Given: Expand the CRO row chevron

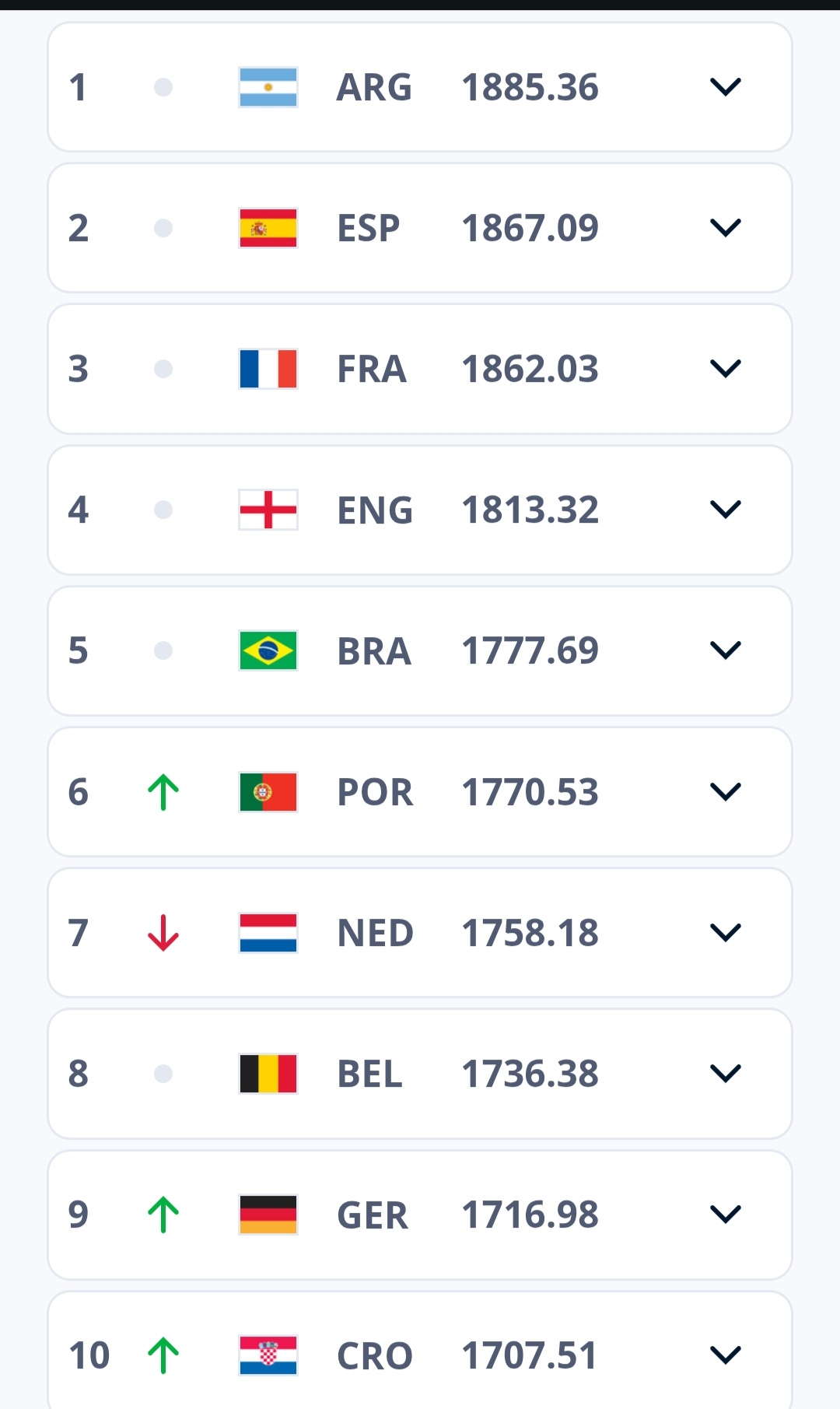Looking at the screenshot, I should coord(726,1355).
